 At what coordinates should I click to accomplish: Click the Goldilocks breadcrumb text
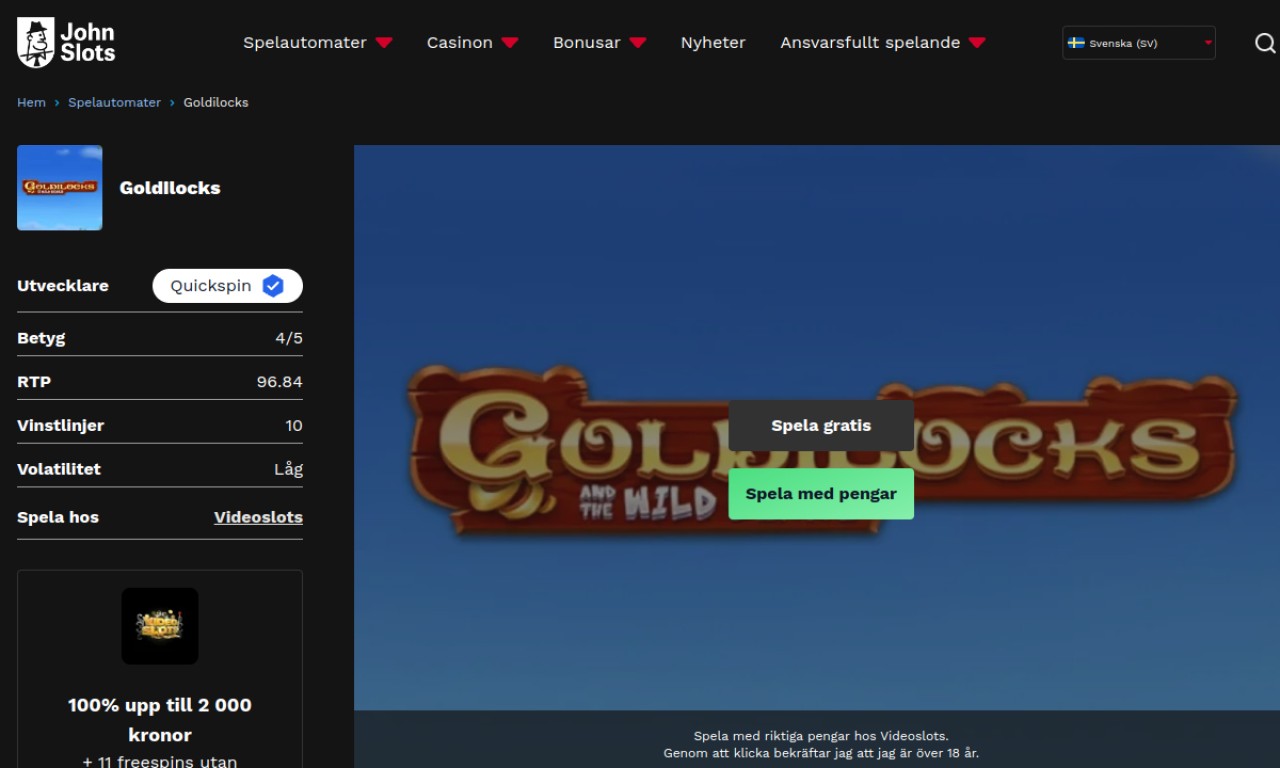click(216, 102)
